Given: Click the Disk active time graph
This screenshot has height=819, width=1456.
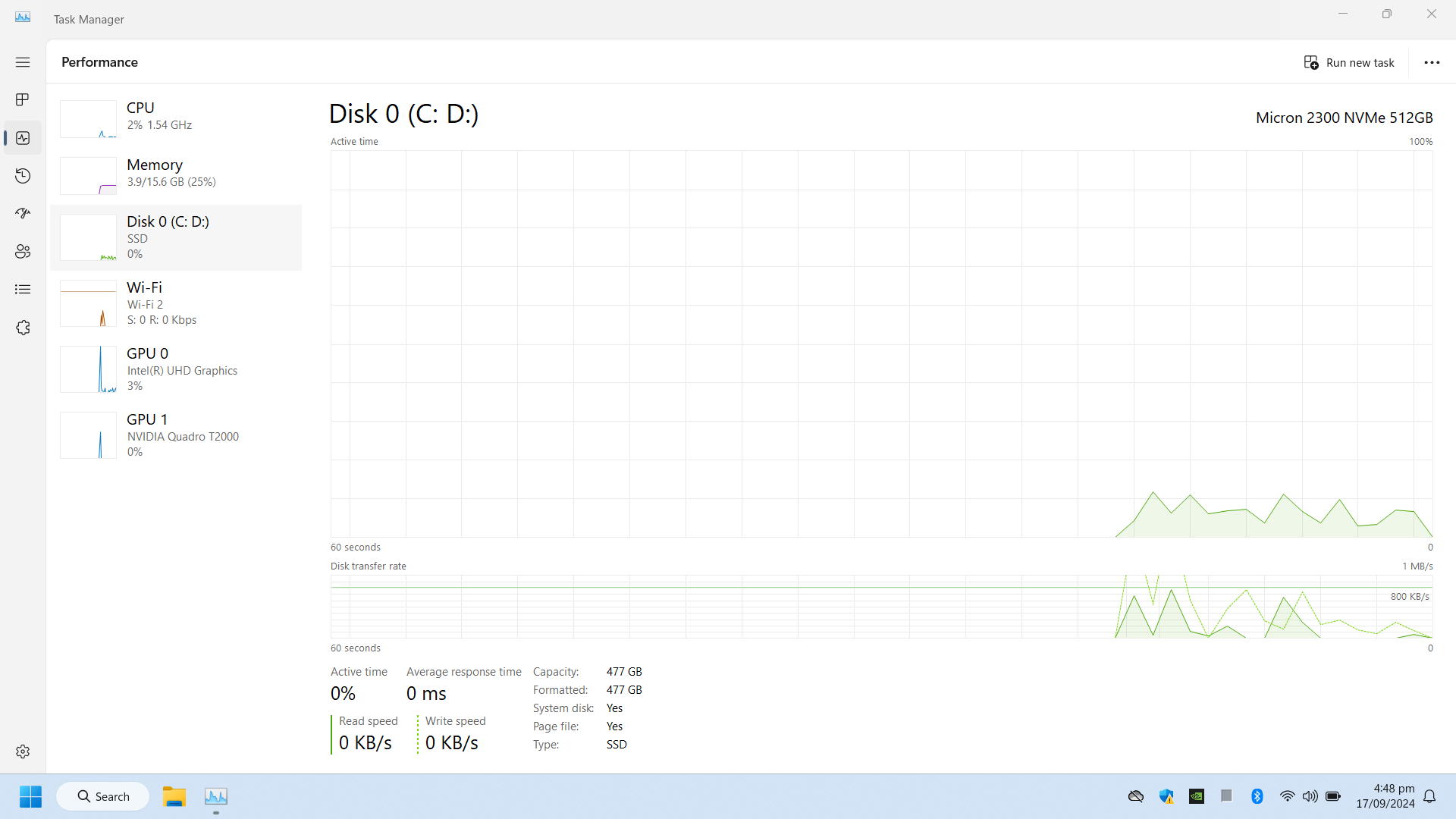Looking at the screenshot, I should click(881, 344).
